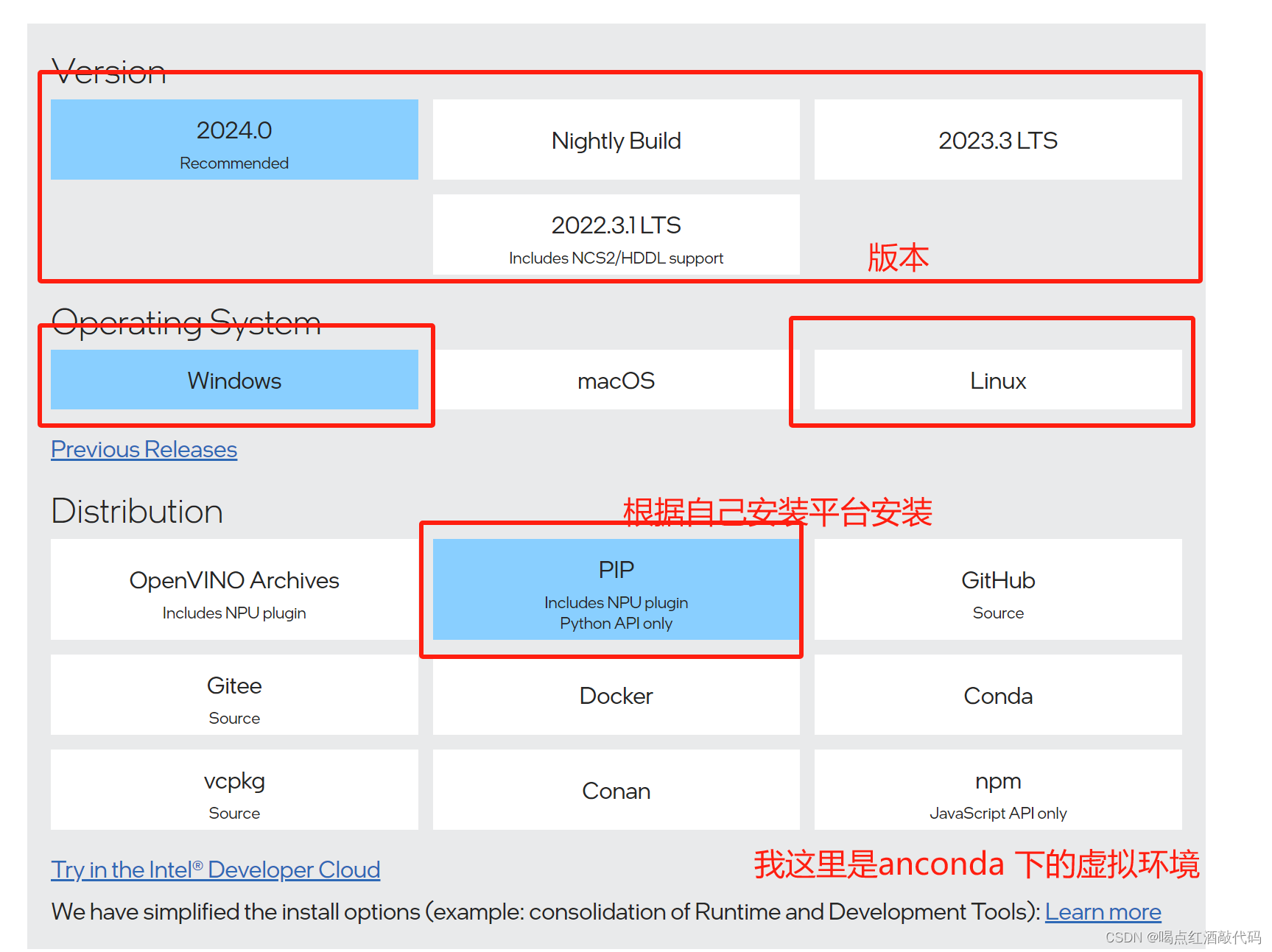
Task: Open Try in the Intel Developer Cloud
Action: 215,870
